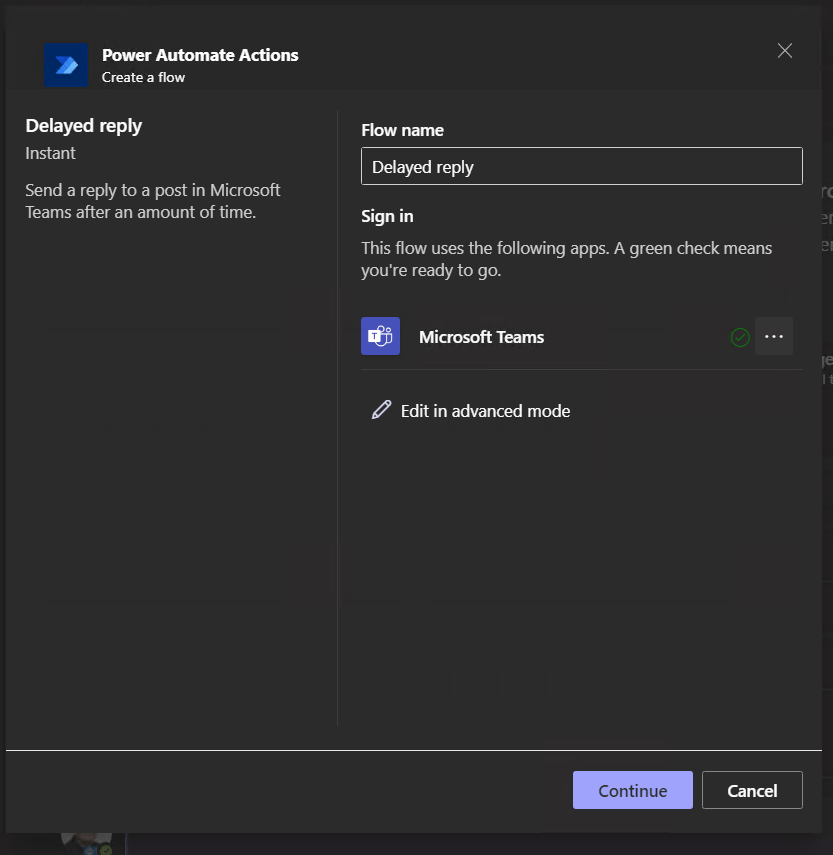Click the Flow name field label
The width and height of the screenshot is (833, 855).
(402, 130)
